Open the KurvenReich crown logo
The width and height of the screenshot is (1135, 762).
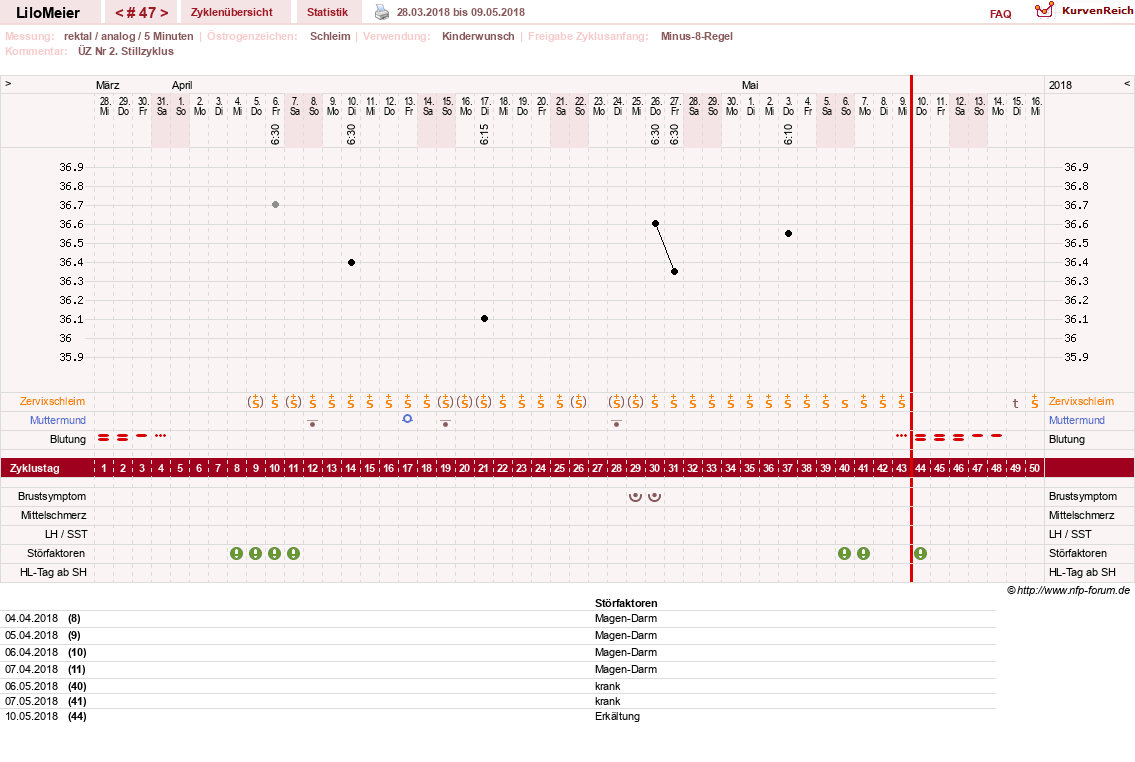pyautogui.click(x=1044, y=10)
